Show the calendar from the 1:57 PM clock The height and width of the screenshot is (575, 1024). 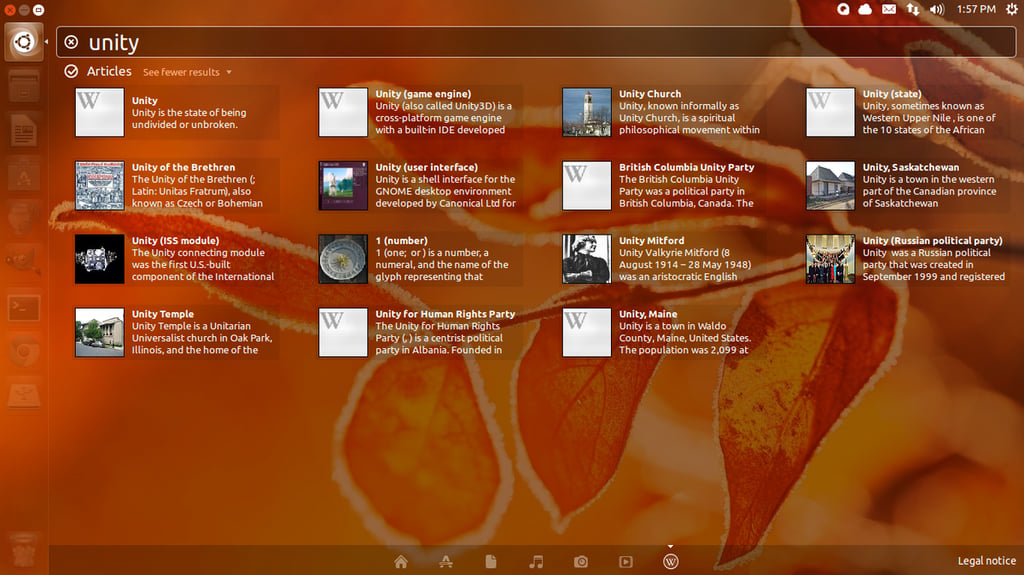point(976,9)
